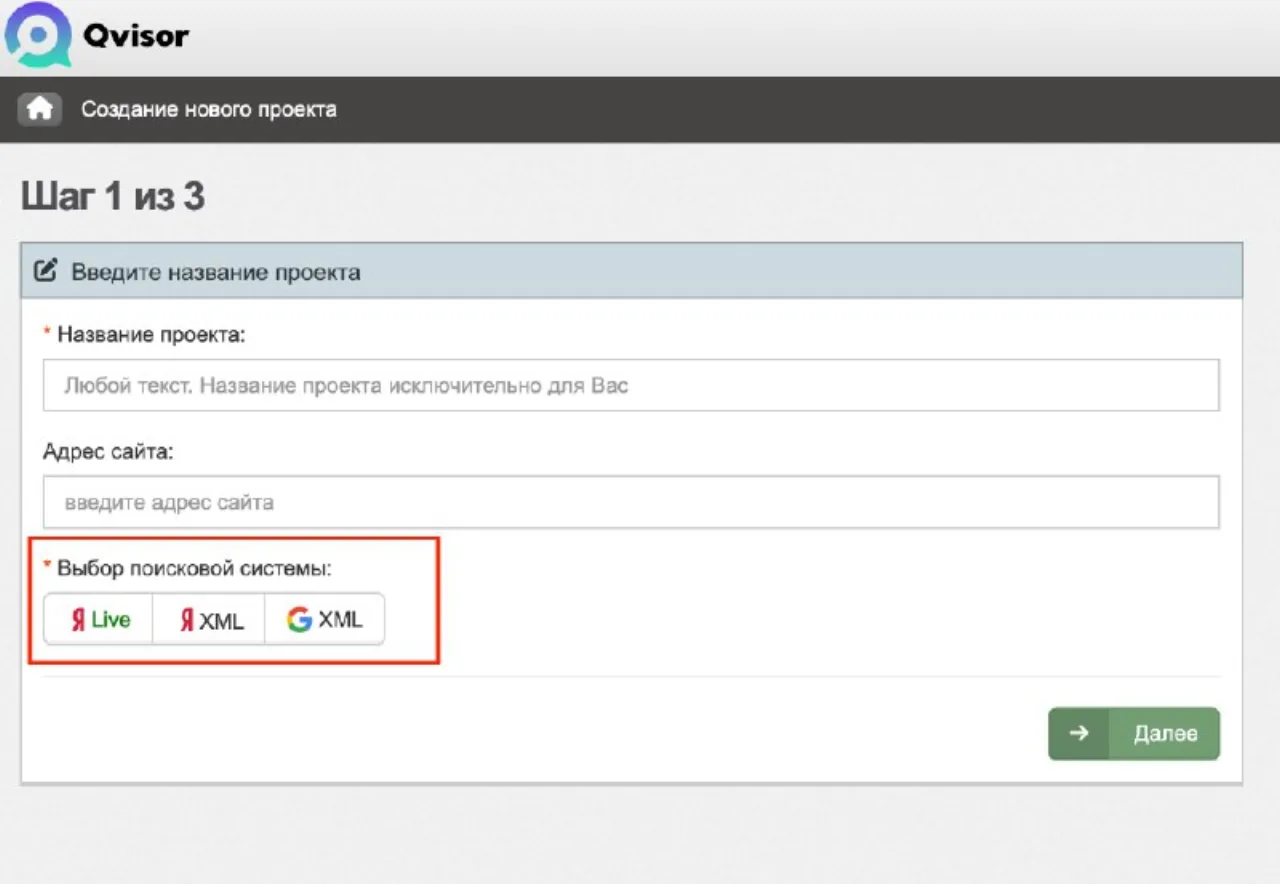Choose the Yandex XML search engine
The width and height of the screenshot is (1280, 884).
click(x=209, y=620)
